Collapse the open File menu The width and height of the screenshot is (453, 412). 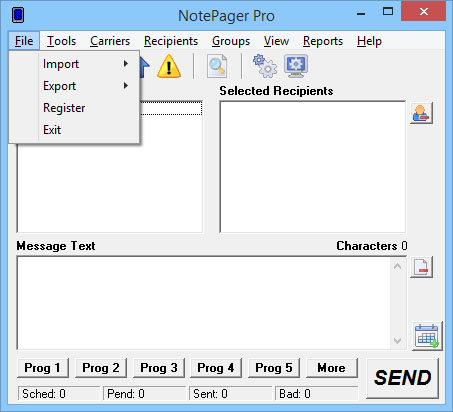(24, 41)
